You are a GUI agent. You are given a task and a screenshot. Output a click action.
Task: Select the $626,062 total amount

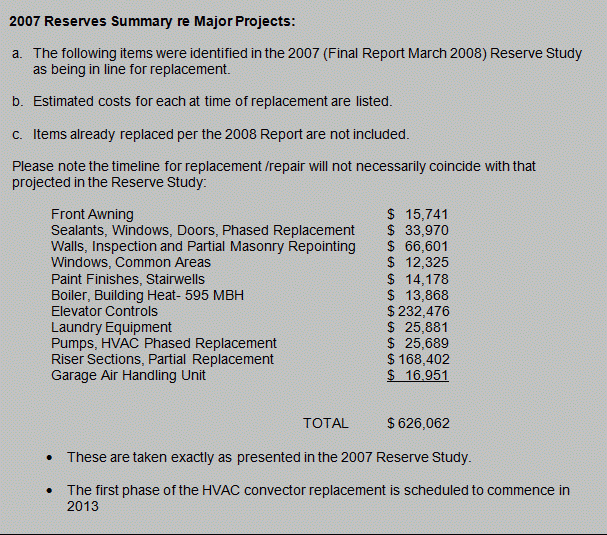418,423
